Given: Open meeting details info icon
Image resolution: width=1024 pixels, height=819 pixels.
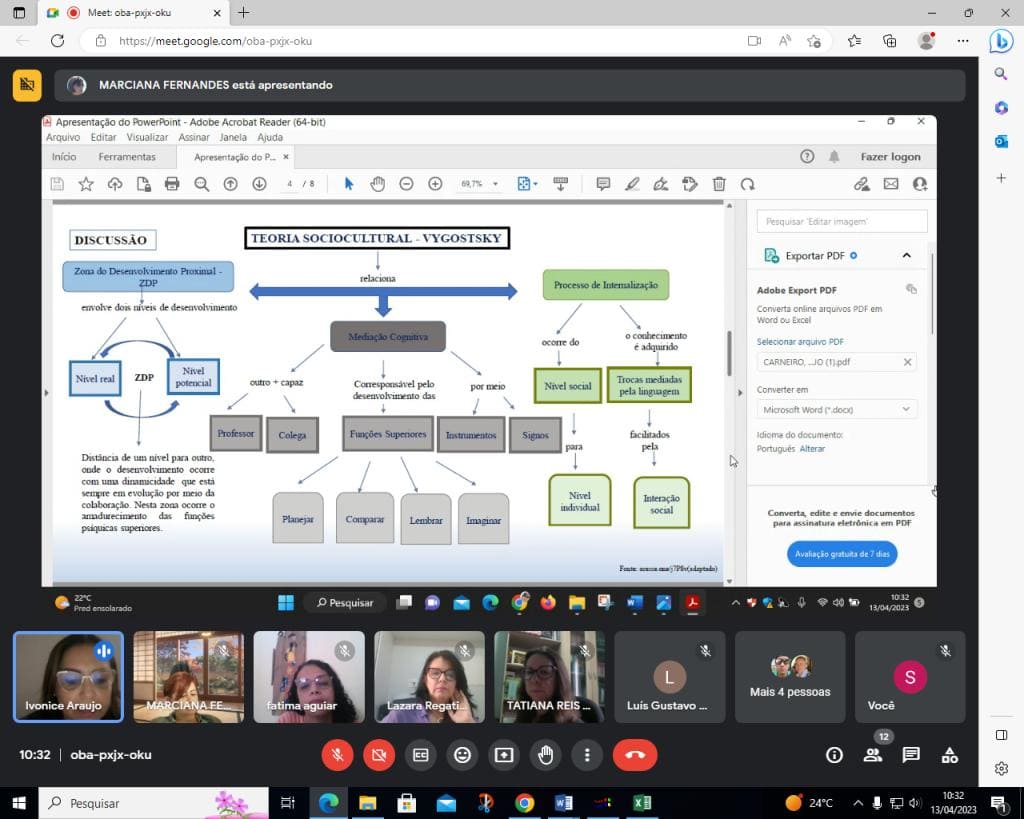Looking at the screenshot, I should pos(834,755).
